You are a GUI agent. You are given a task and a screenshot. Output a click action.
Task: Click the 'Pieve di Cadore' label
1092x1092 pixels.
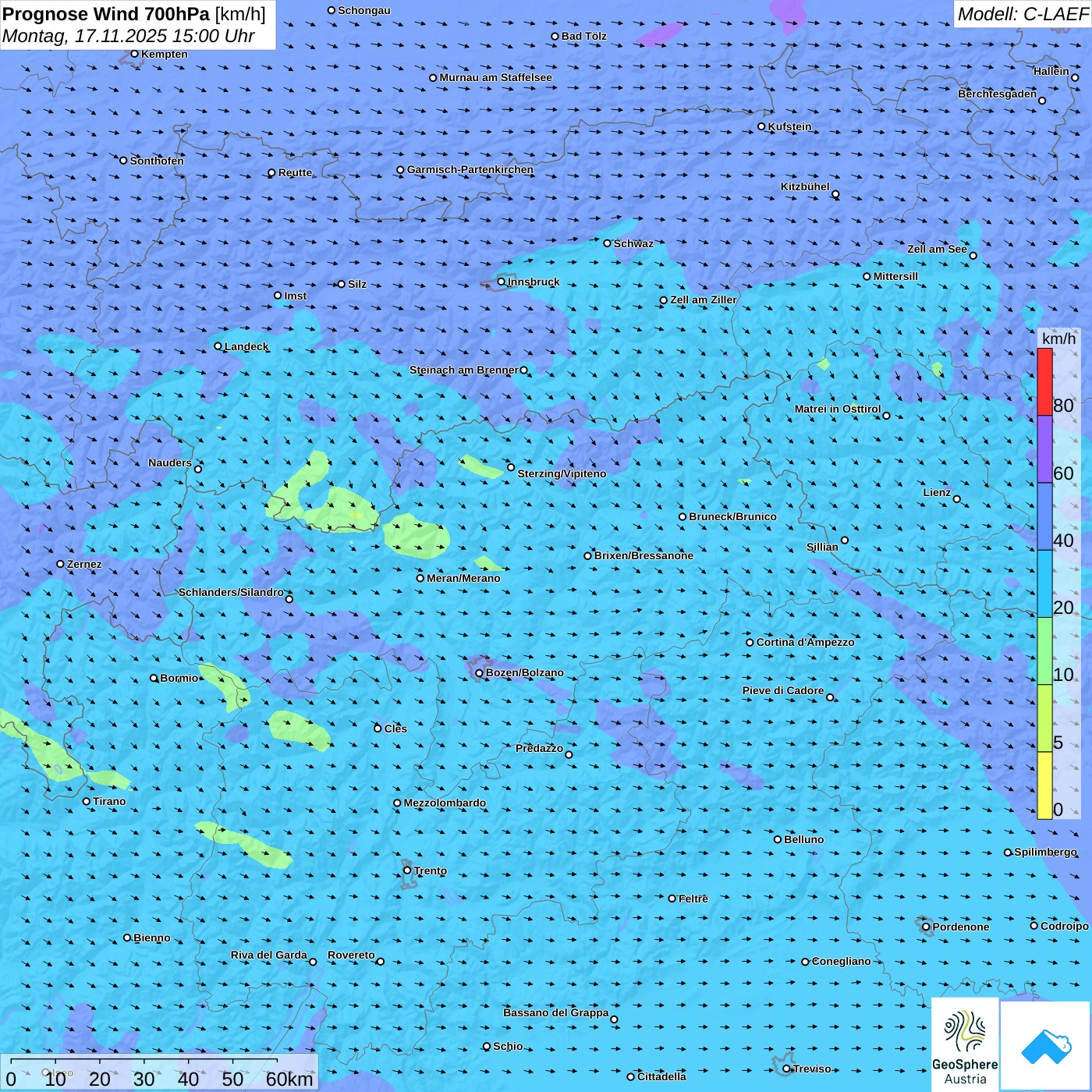click(x=783, y=690)
